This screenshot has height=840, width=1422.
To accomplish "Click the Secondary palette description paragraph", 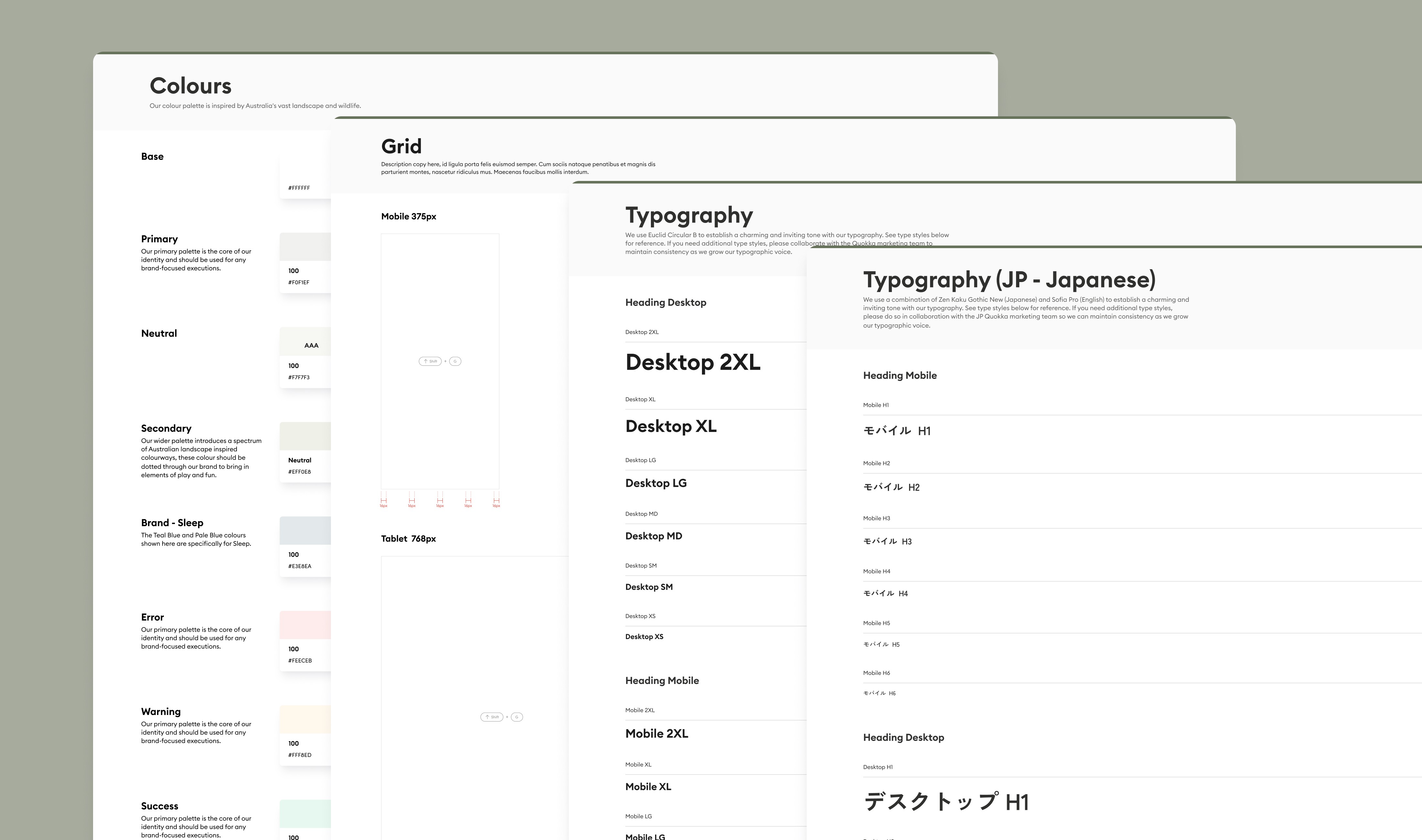I will (x=201, y=458).
